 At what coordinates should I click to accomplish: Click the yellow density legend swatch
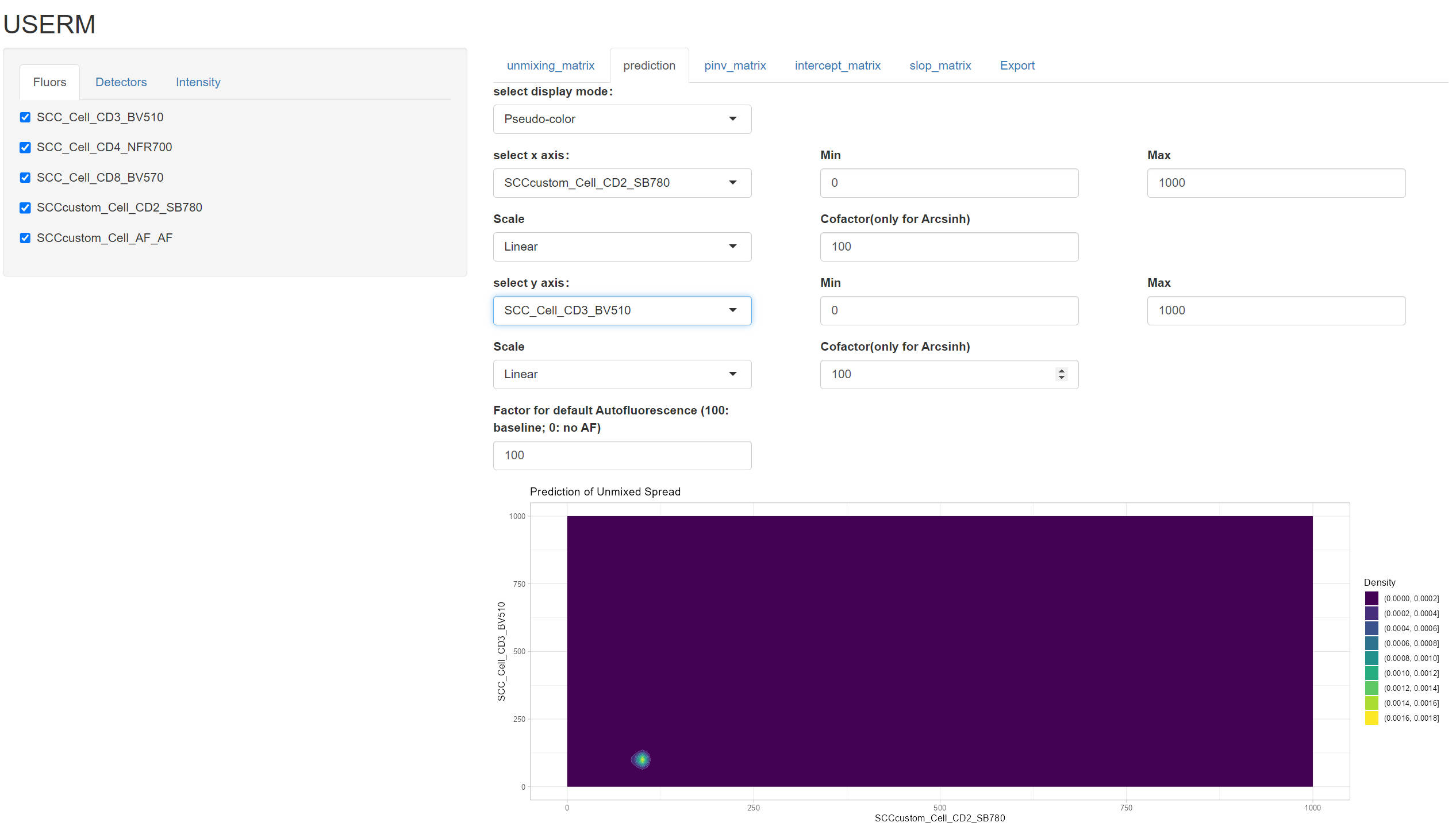(x=1372, y=718)
